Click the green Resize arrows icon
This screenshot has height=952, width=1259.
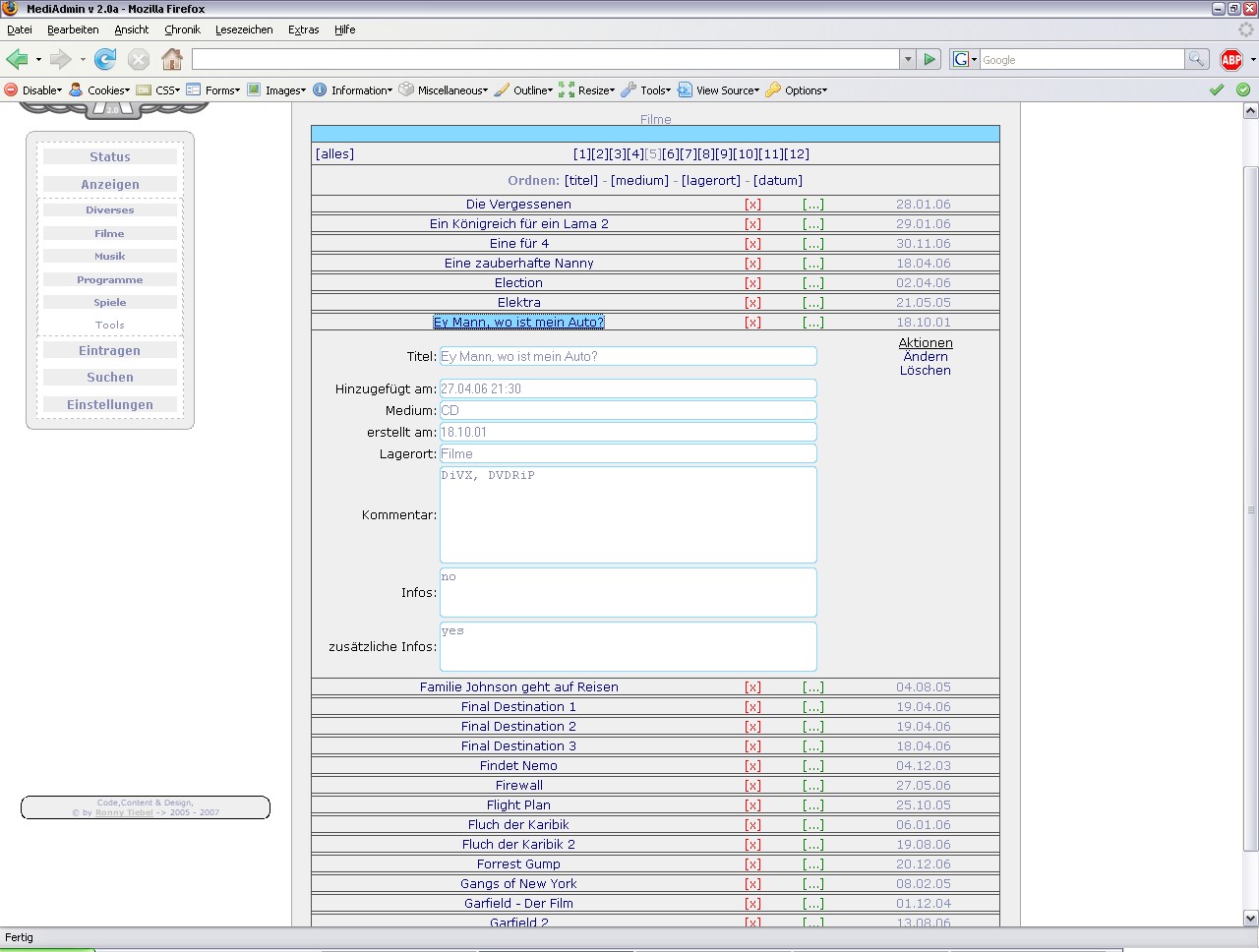[567, 89]
